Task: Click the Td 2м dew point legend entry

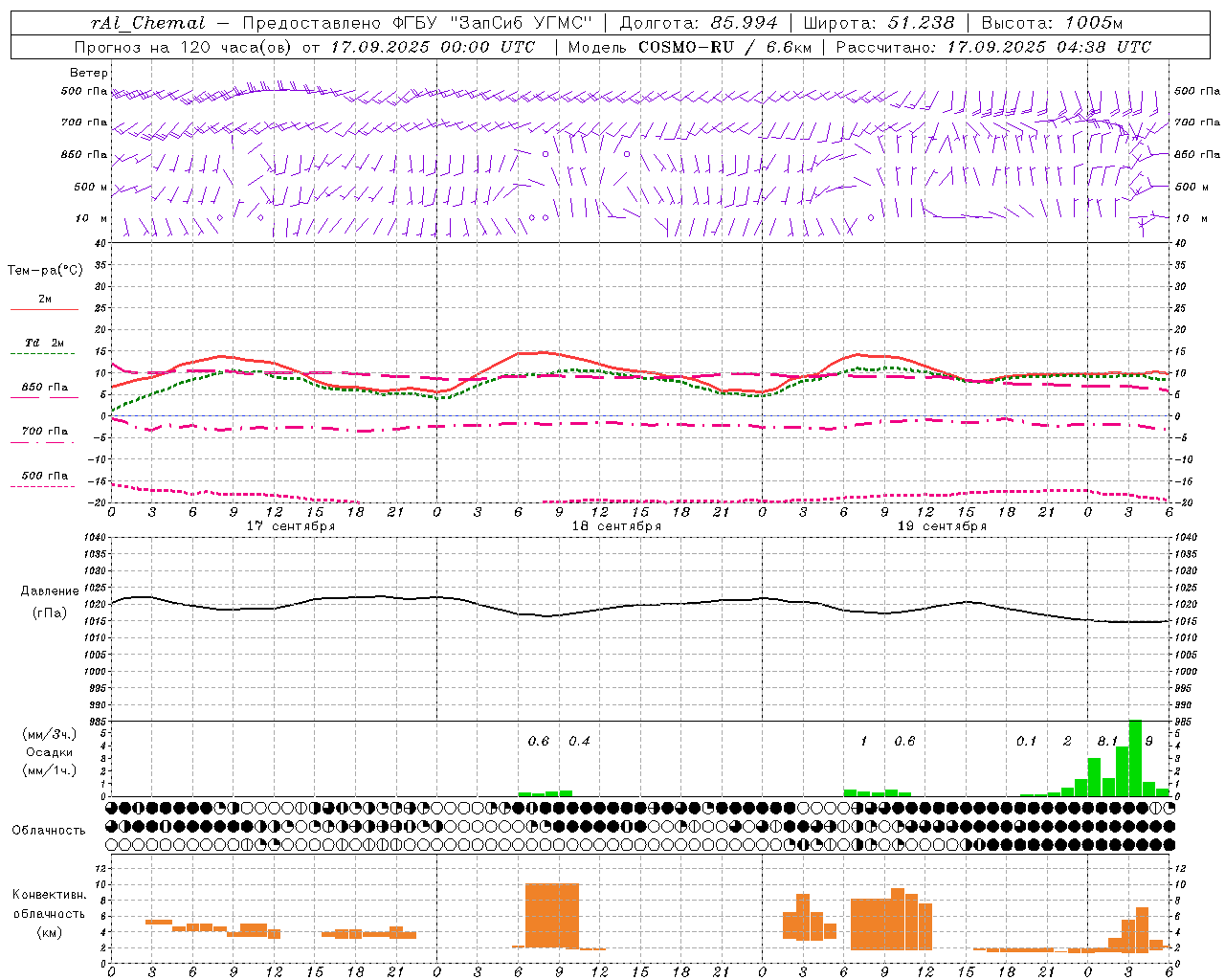Action: pos(44,343)
